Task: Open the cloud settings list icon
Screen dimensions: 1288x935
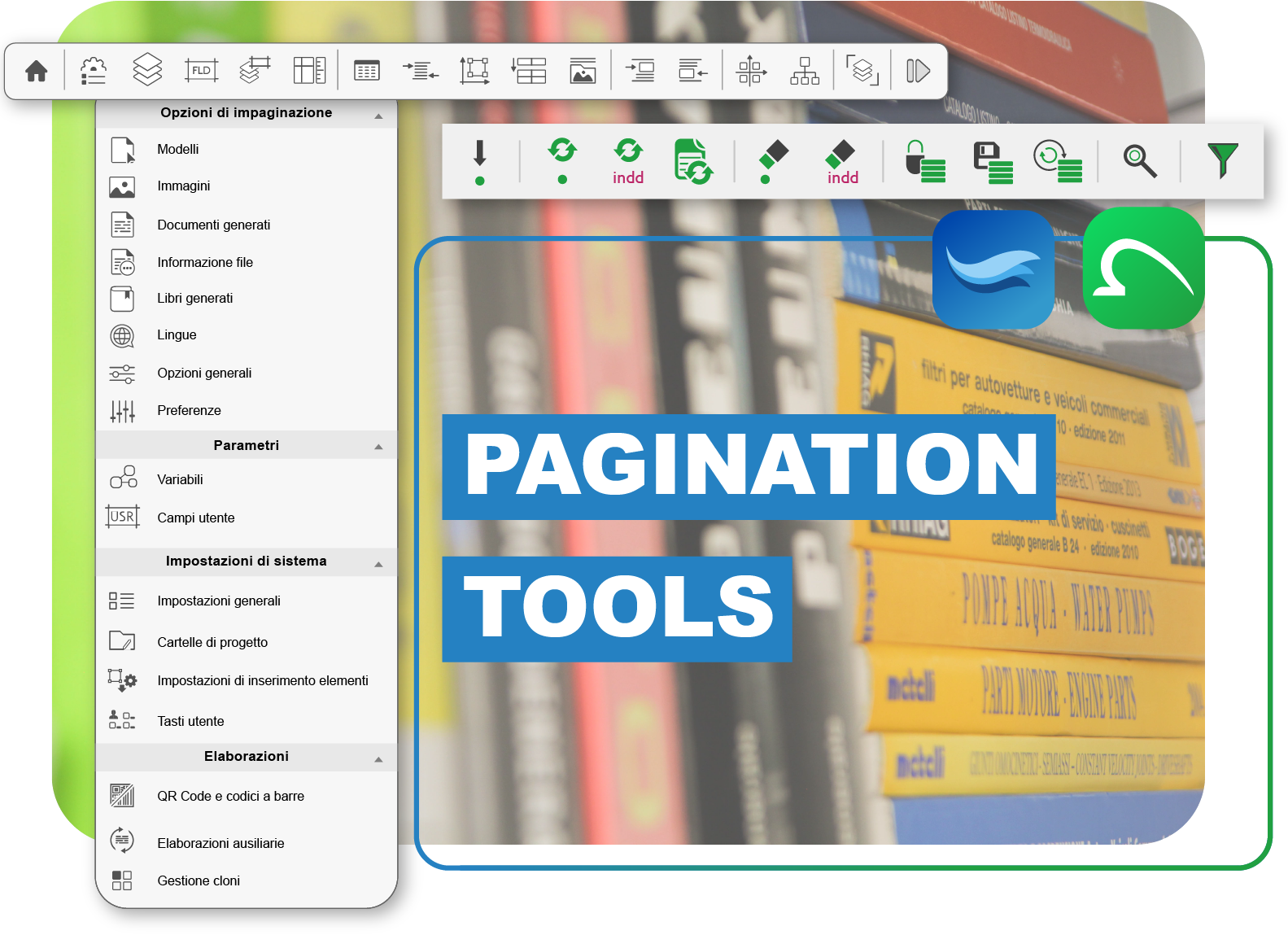Action: (x=94, y=71)
